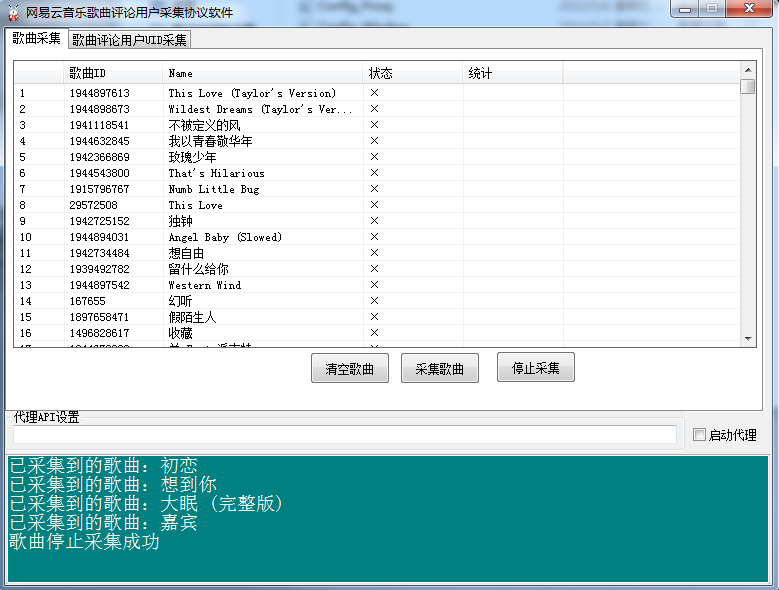
Task: Click the X status icon for Numb Little Bug
Action: point(374,189)
